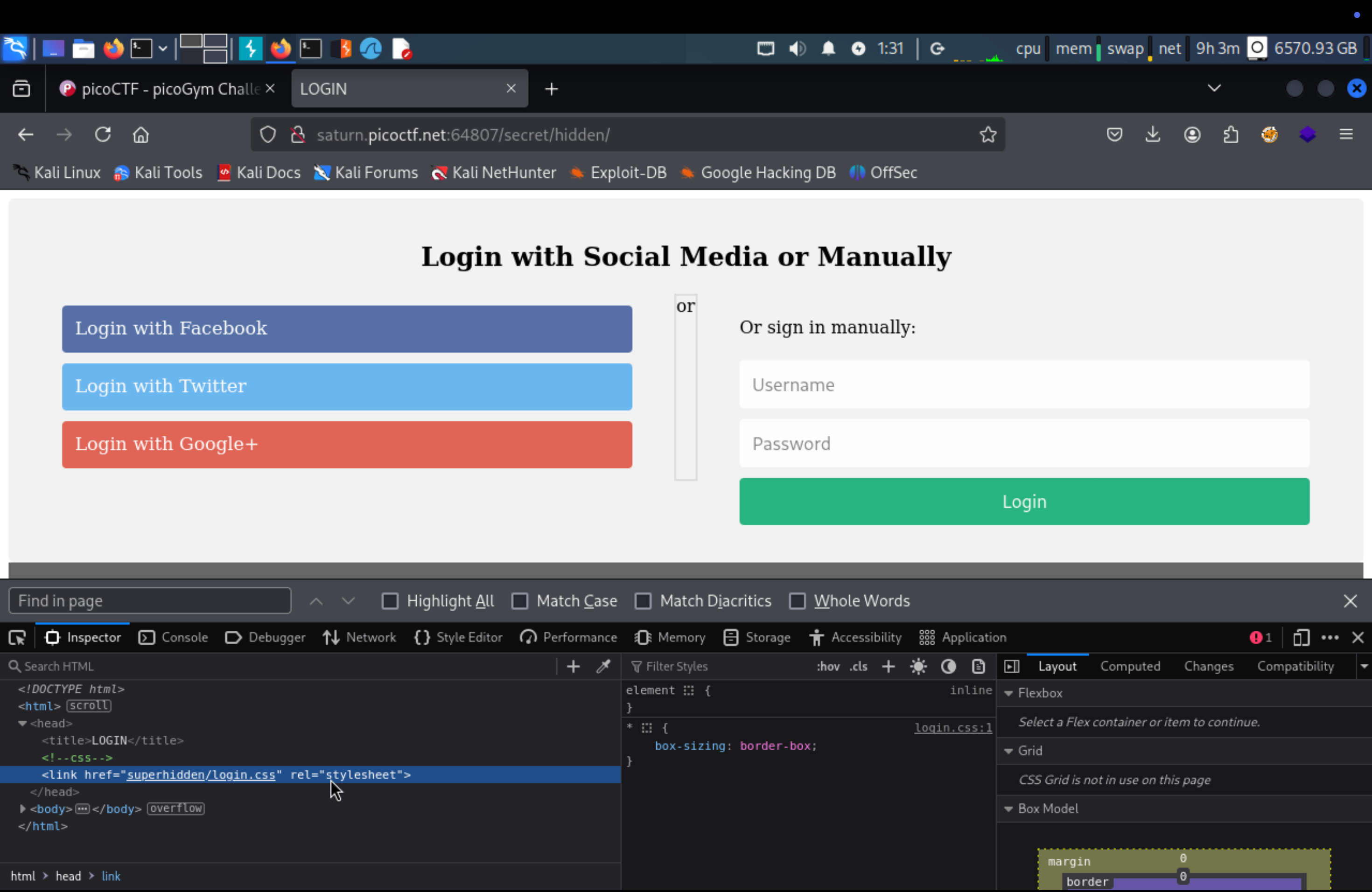
Task: Open the Downloads arrow icon
Action: click(1152, 134)
